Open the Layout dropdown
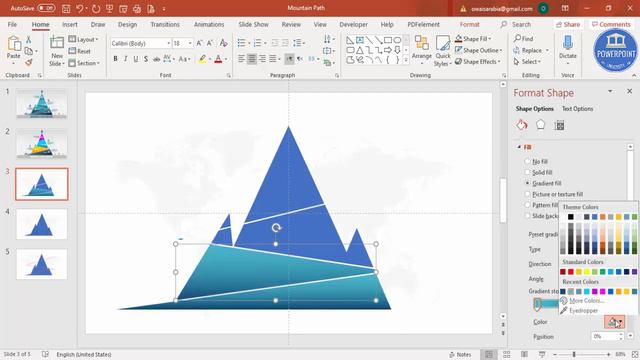 [x=83, y=39]
